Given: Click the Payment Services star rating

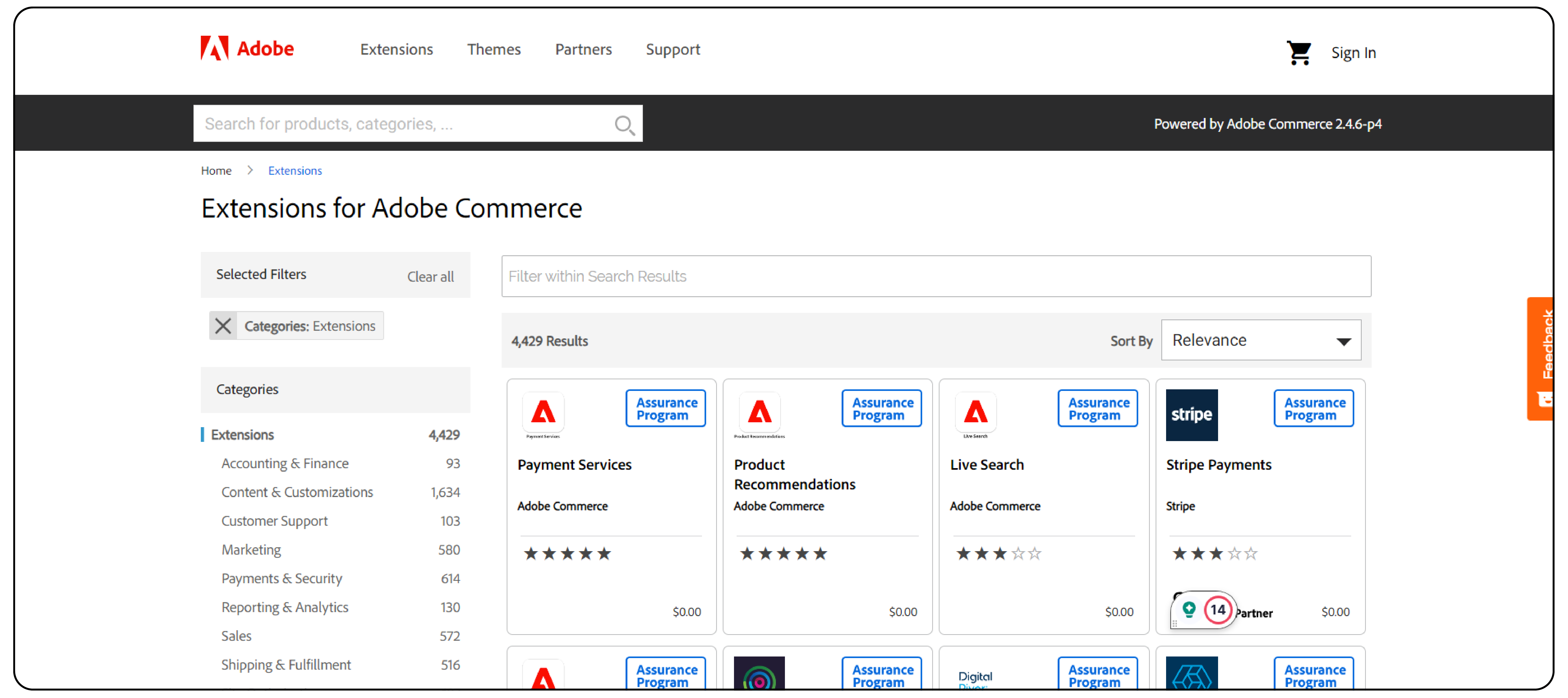Looking at the screenshot, I should pos(567,554).
